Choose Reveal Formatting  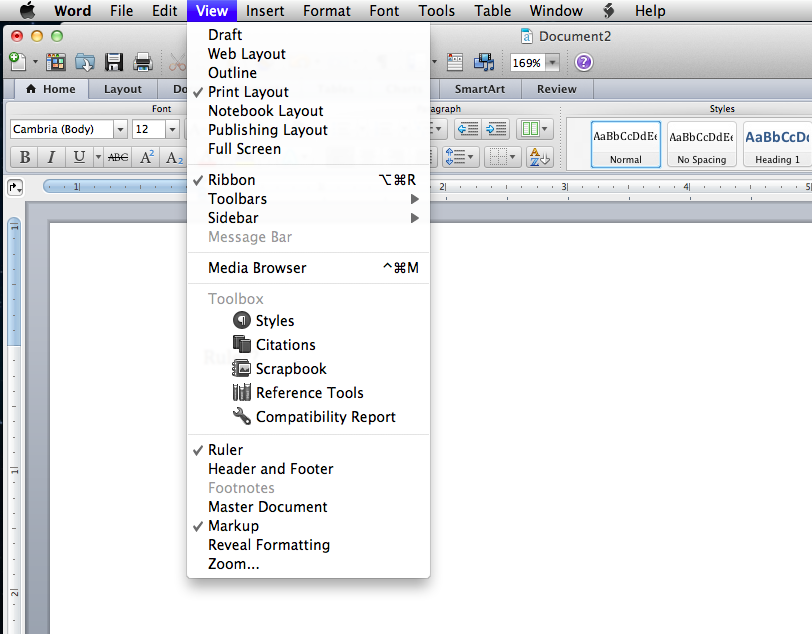pyautogui.click(x=308, y=545)
